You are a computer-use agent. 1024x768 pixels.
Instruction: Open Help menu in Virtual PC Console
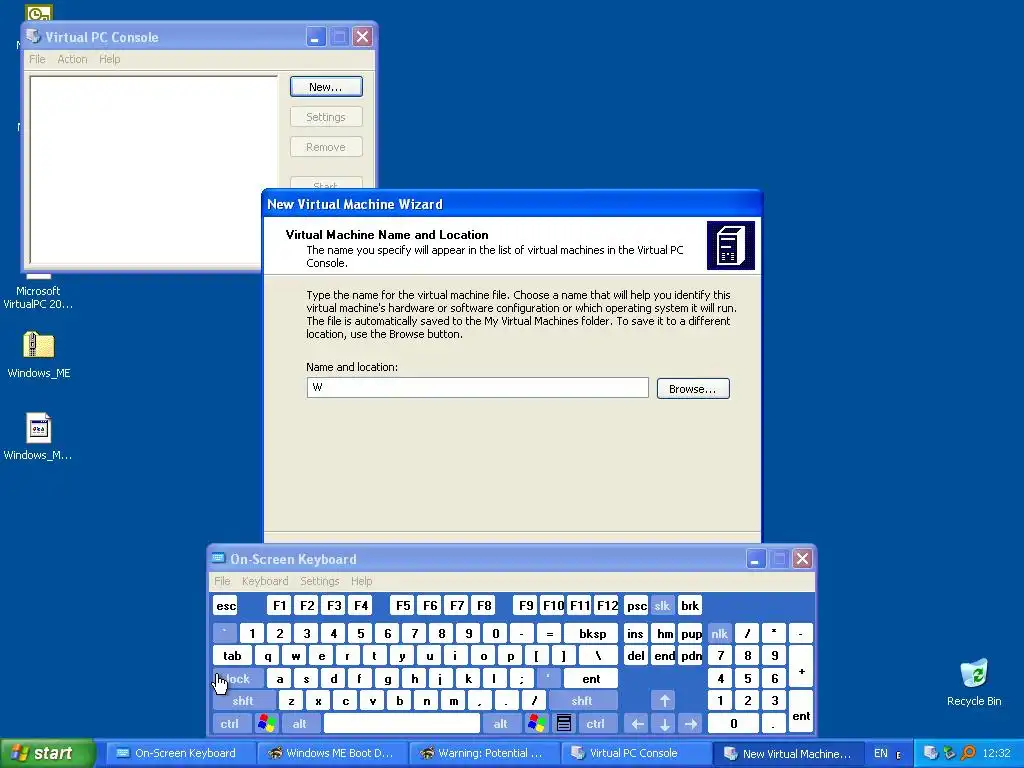tap(110, 59)
